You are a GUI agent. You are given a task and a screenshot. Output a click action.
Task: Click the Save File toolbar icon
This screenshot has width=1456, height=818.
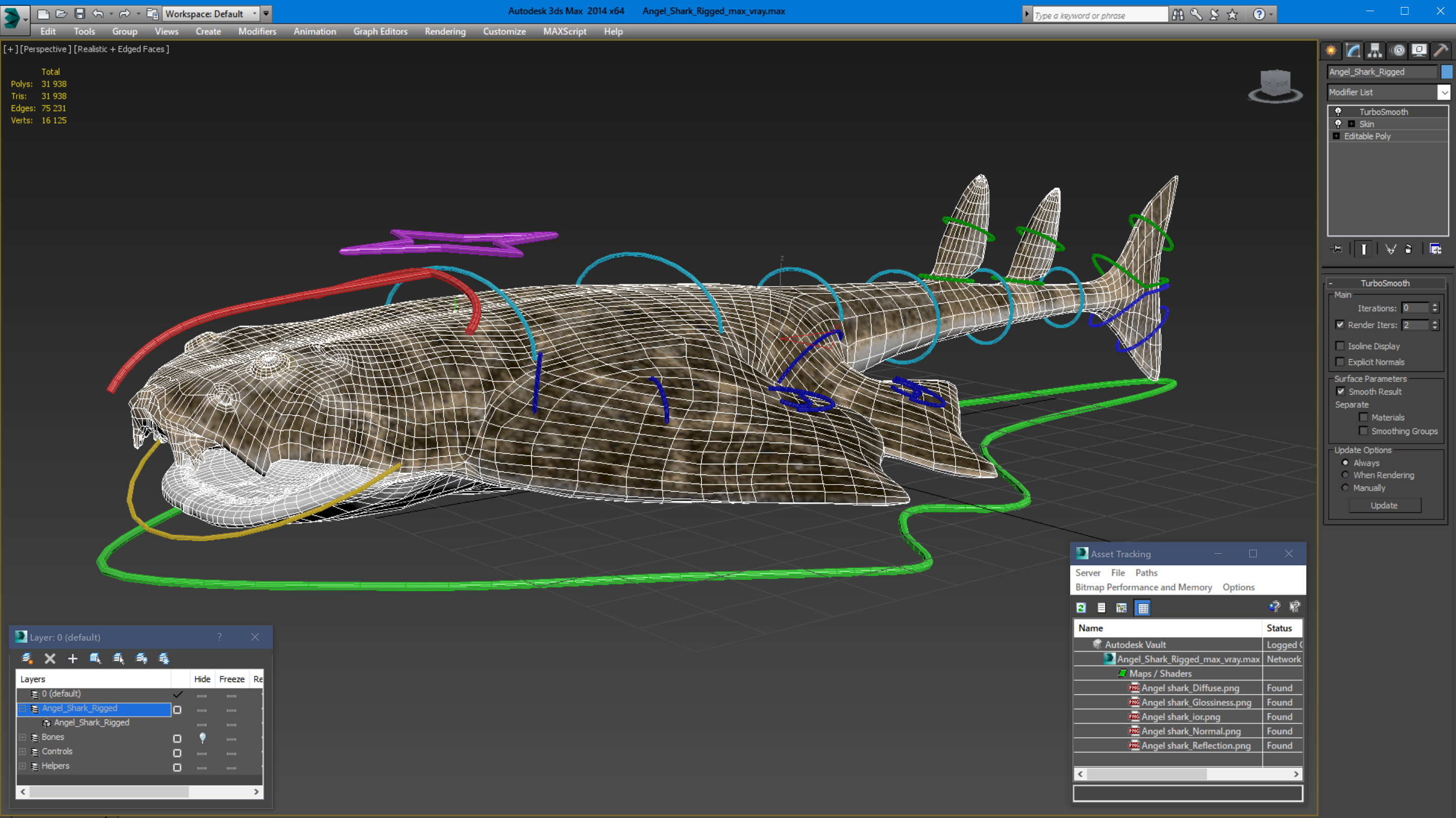(80, 14)
